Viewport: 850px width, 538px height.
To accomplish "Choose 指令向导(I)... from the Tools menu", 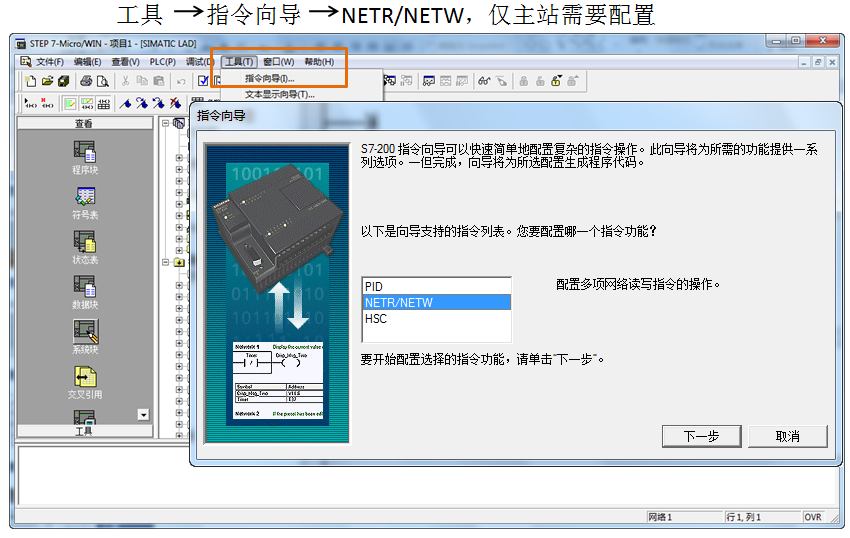I will (269, 79).
